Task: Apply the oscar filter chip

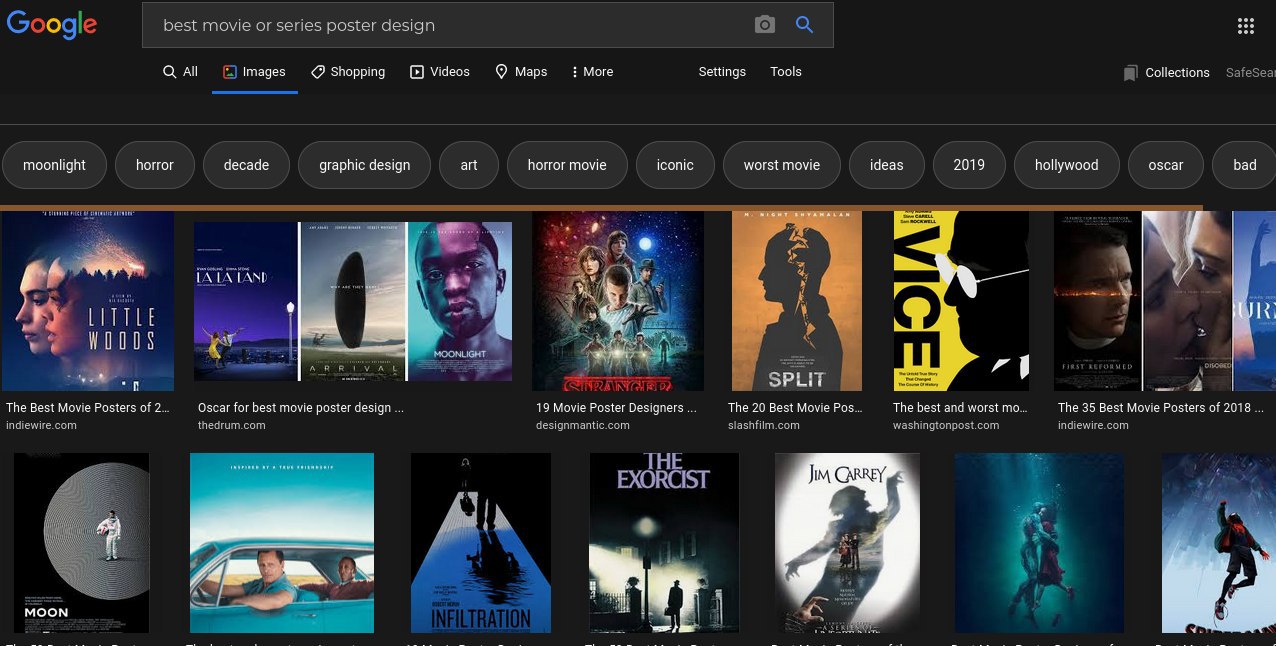Action: pos(1166,165)
